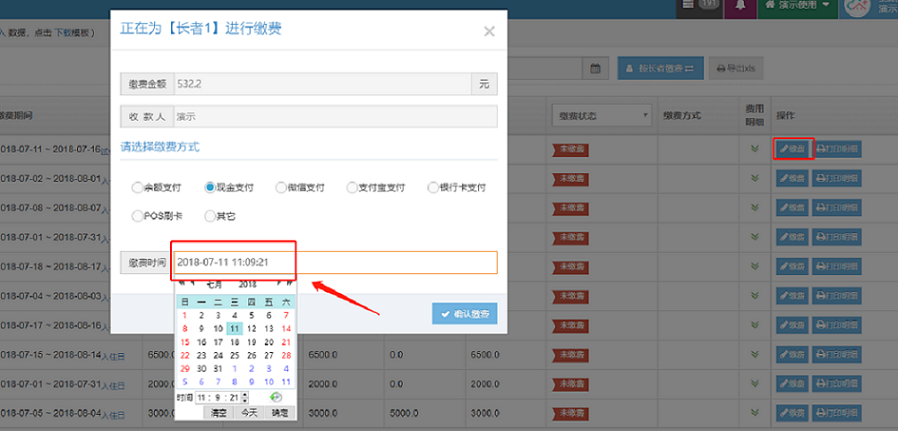This screenshot has width=898, height=431.
Task: Click the calendar icon beside the search field
Action: click(594, 69)
